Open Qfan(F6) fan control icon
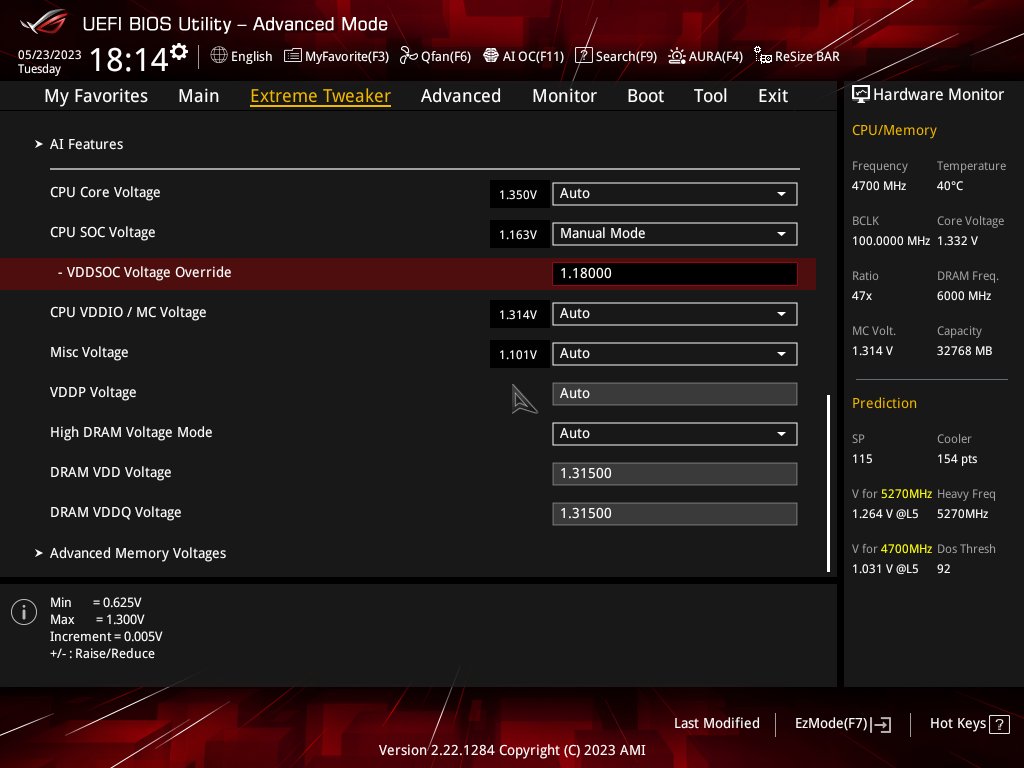 pos(409,56)
